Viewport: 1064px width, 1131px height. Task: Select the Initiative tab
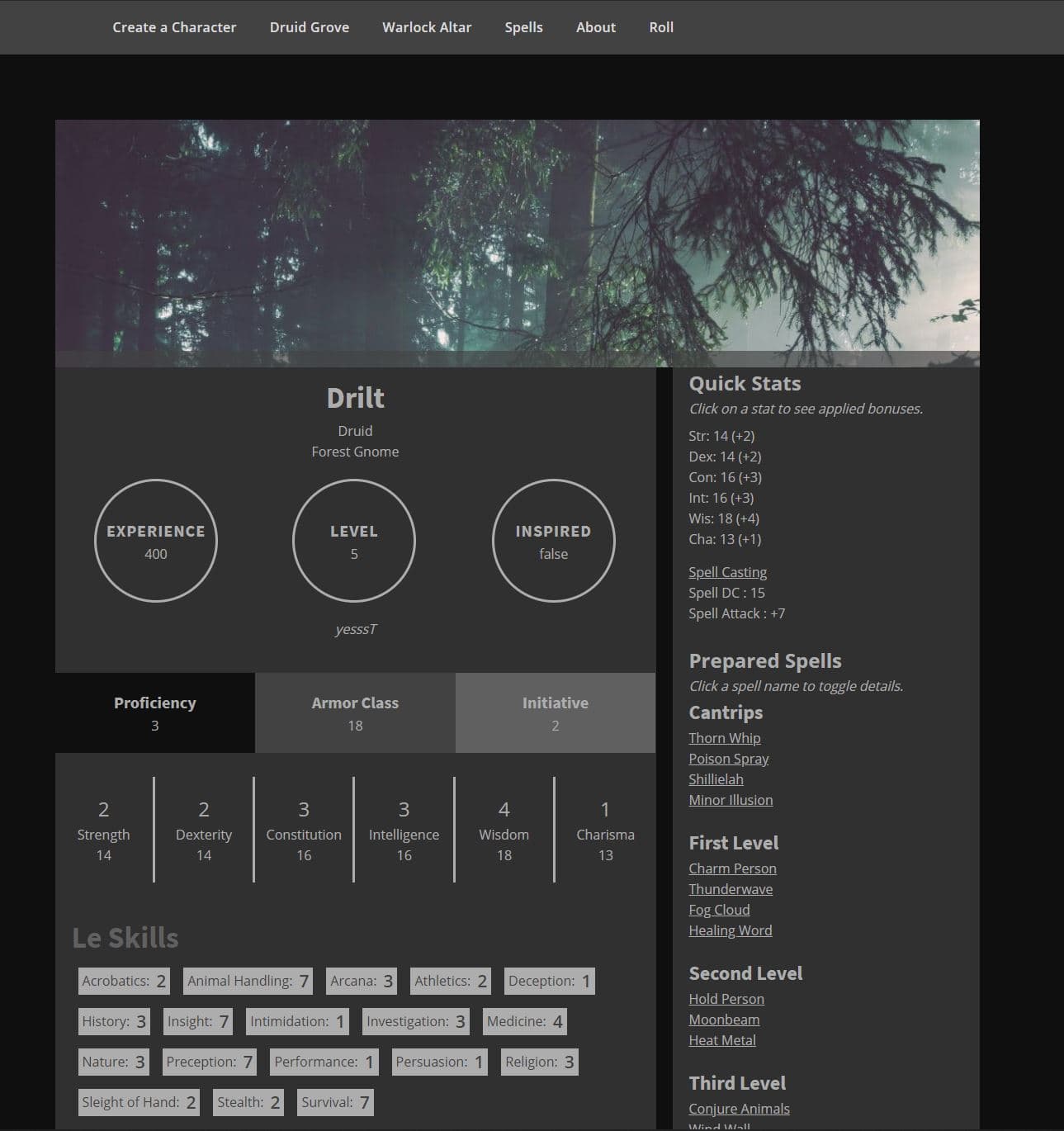click(x=555, y=712)
